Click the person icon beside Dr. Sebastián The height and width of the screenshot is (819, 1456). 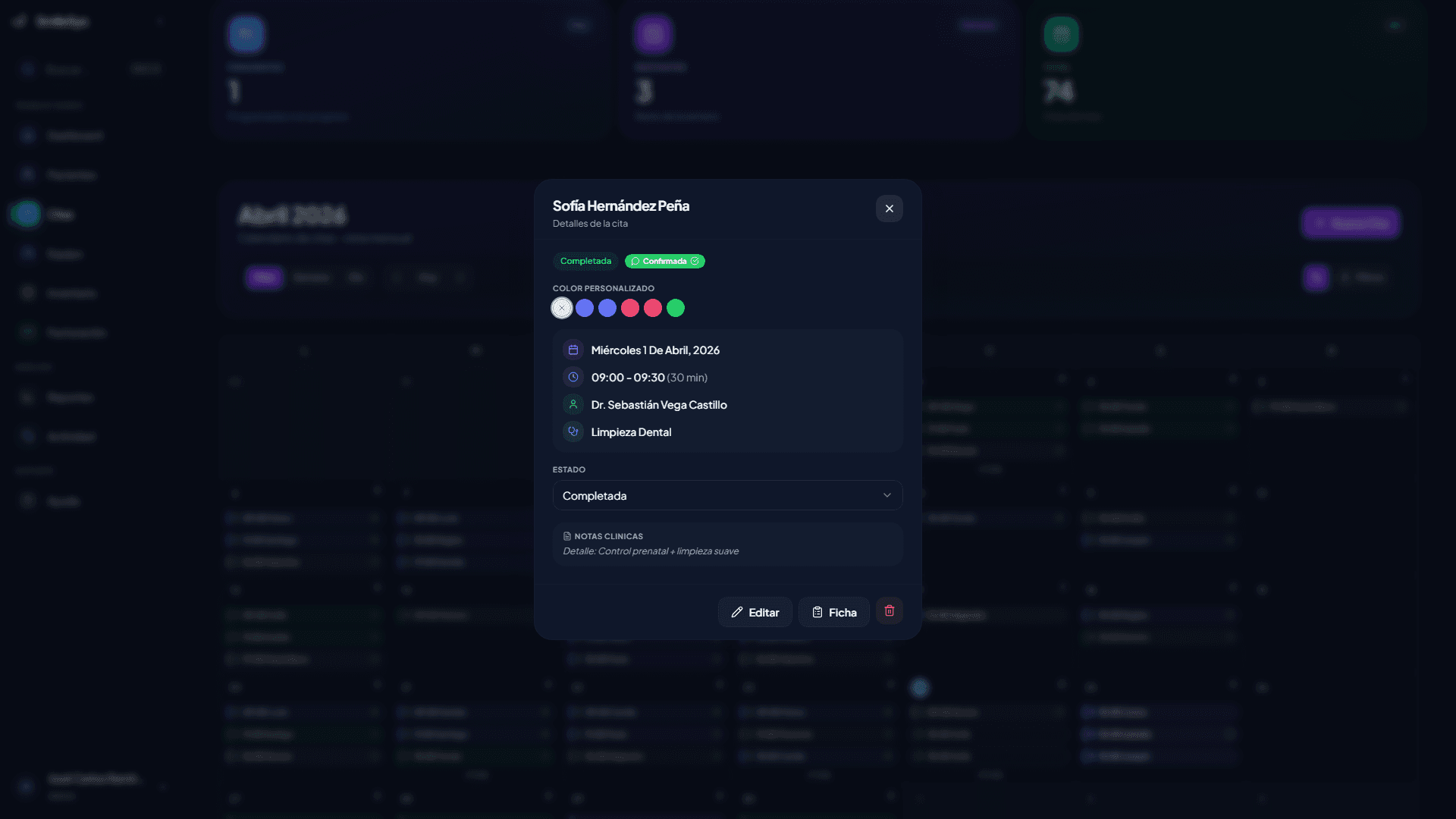click(573, 404)
